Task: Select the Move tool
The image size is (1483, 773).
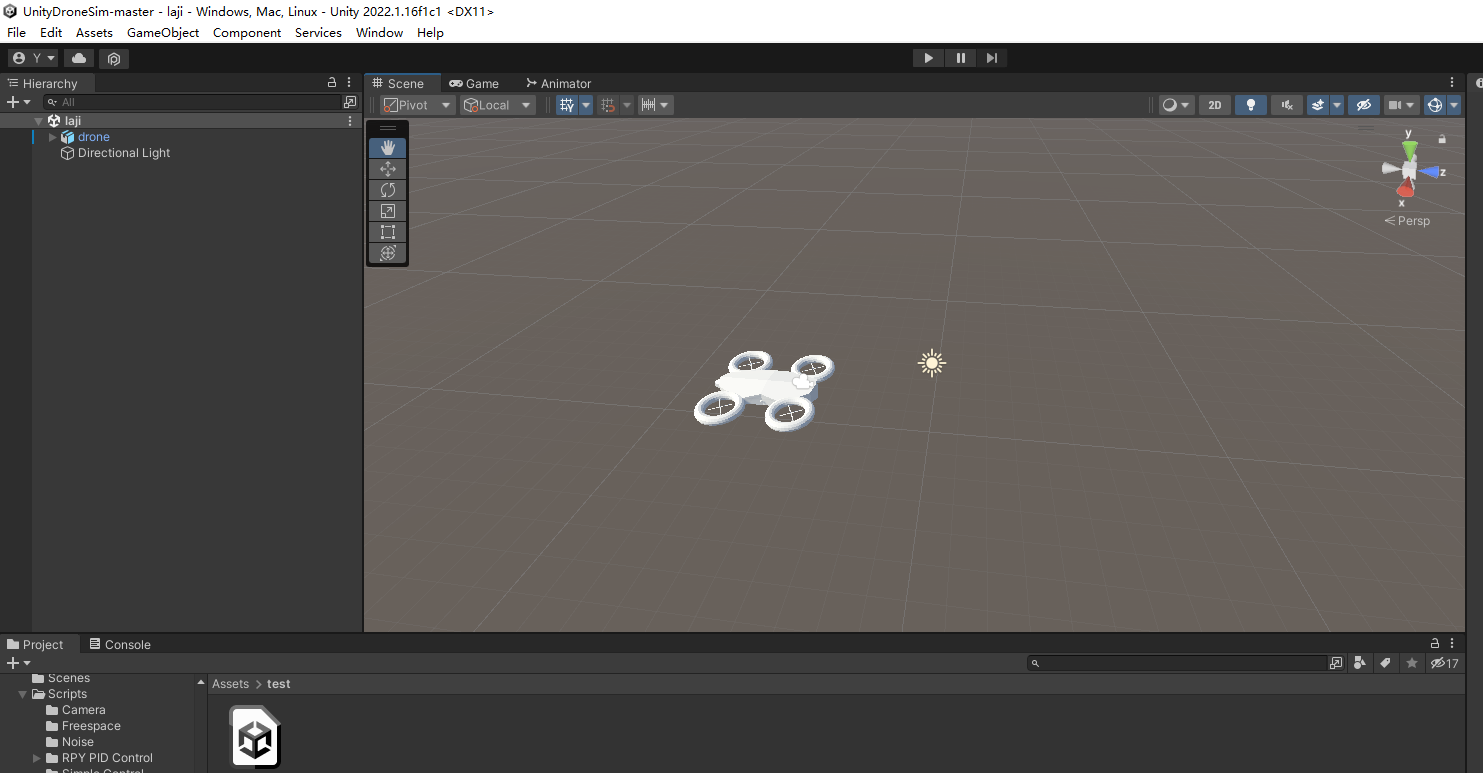Action: (388, 169)
